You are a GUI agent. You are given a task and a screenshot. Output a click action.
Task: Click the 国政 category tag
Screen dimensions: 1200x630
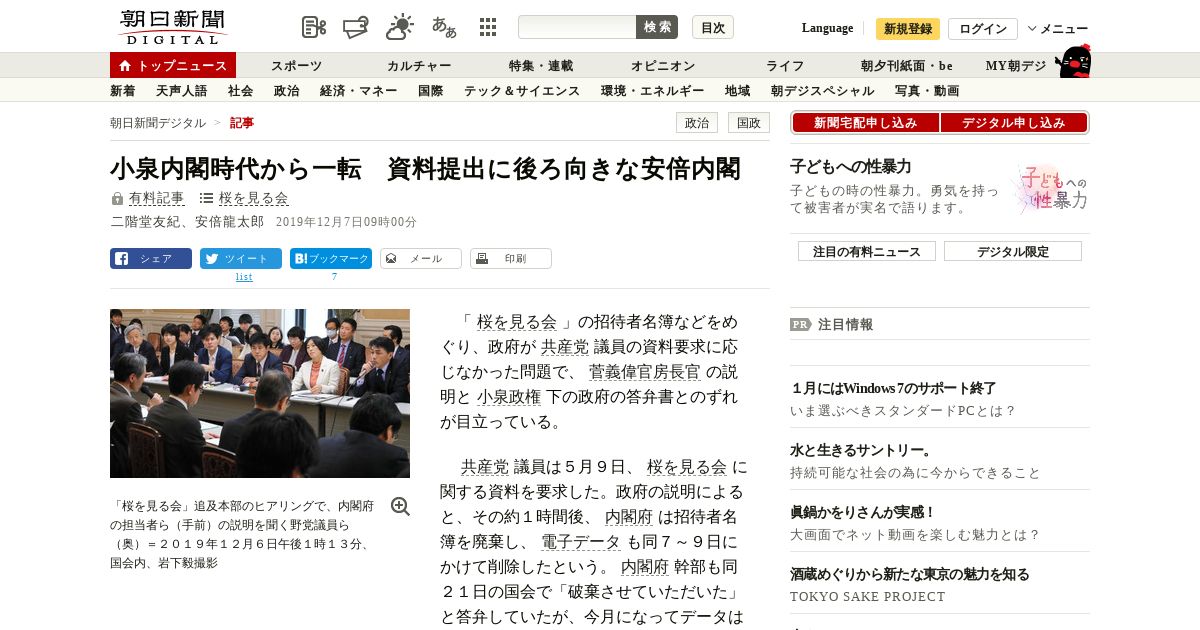coord(749,123)
